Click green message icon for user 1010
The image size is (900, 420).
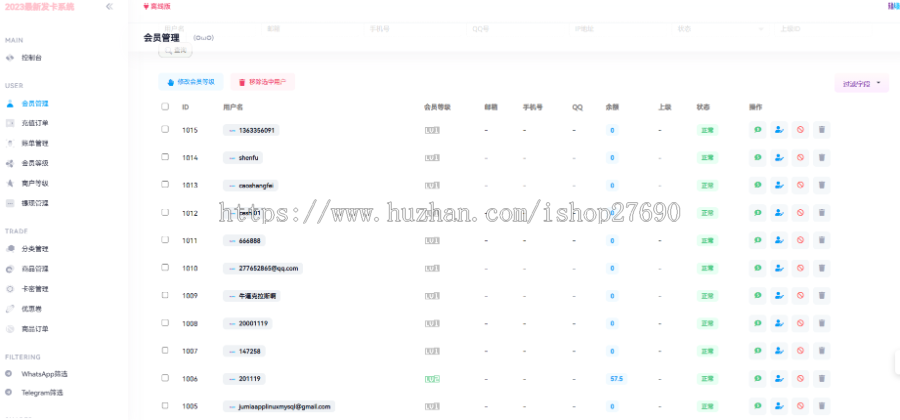[x=758, y=268]
